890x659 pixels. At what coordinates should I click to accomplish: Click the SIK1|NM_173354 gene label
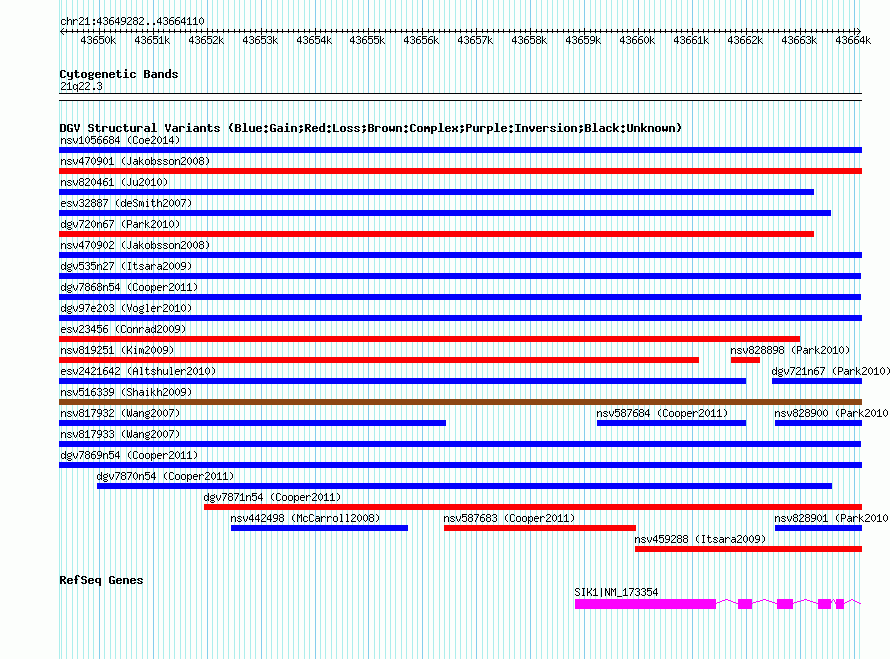click(616, 592)
